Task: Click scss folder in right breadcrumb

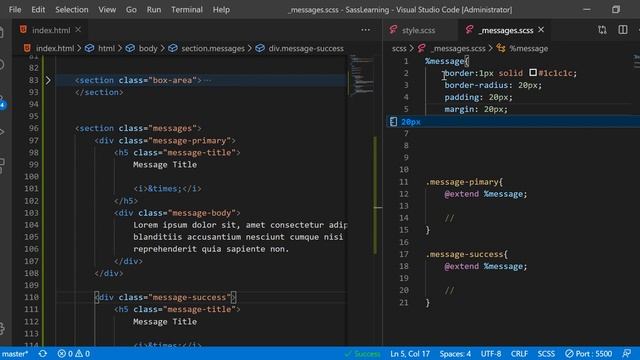Action: 399,49
